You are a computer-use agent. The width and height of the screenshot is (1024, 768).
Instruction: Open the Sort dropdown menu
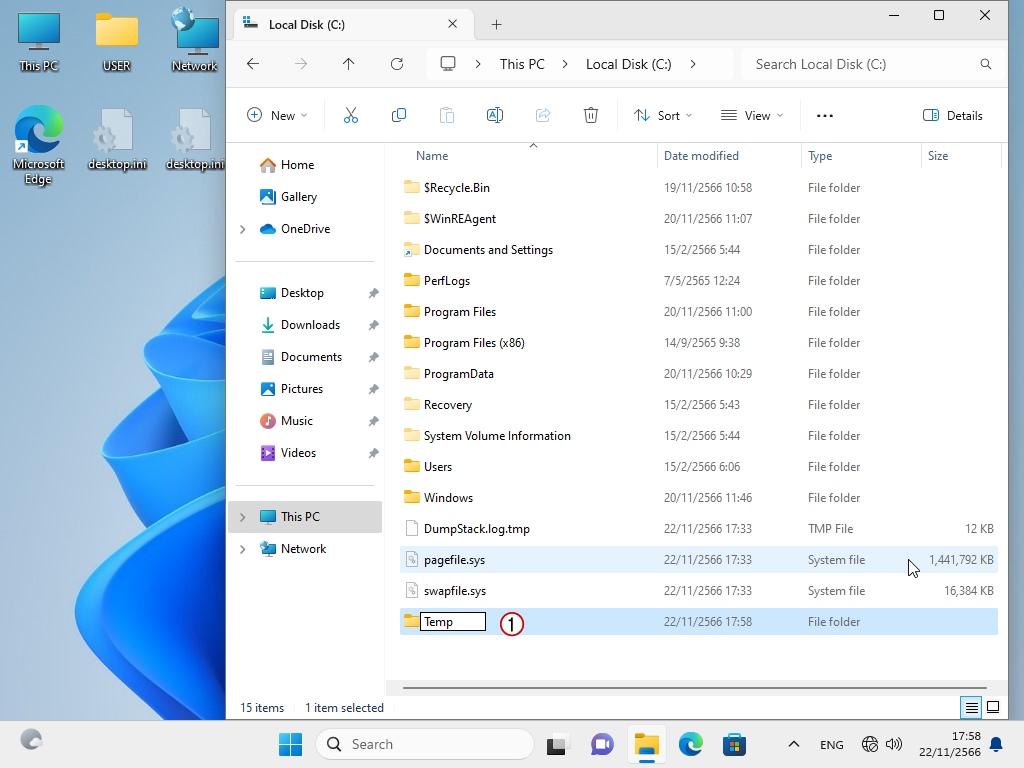pyautogui.click(x=663, y=115)
